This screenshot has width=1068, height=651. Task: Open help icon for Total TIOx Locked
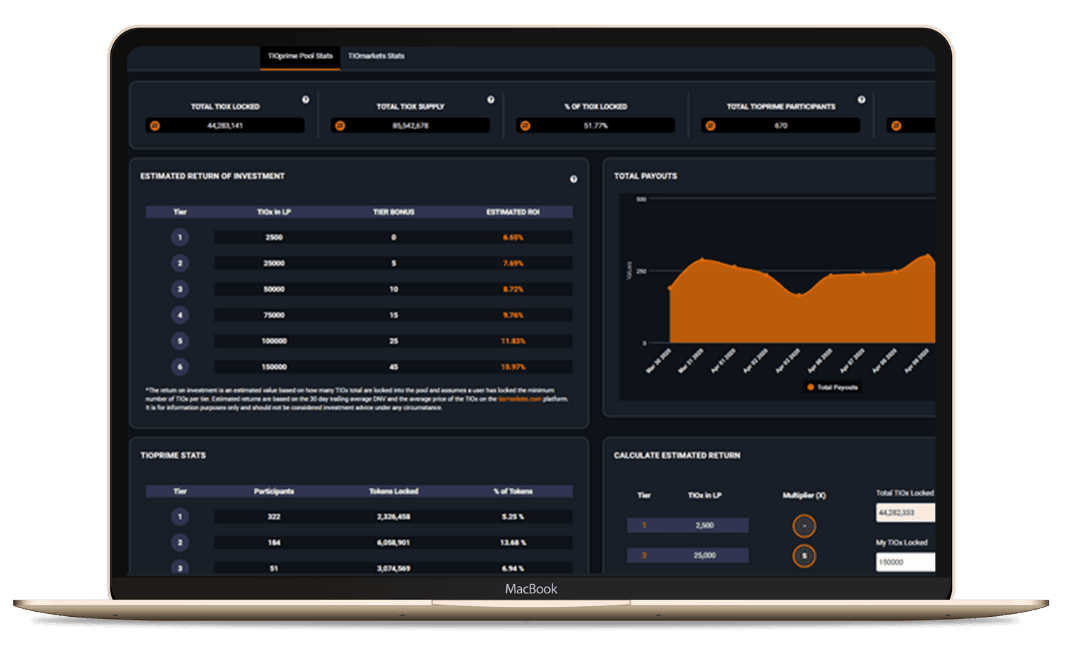(x=305, y=100)
